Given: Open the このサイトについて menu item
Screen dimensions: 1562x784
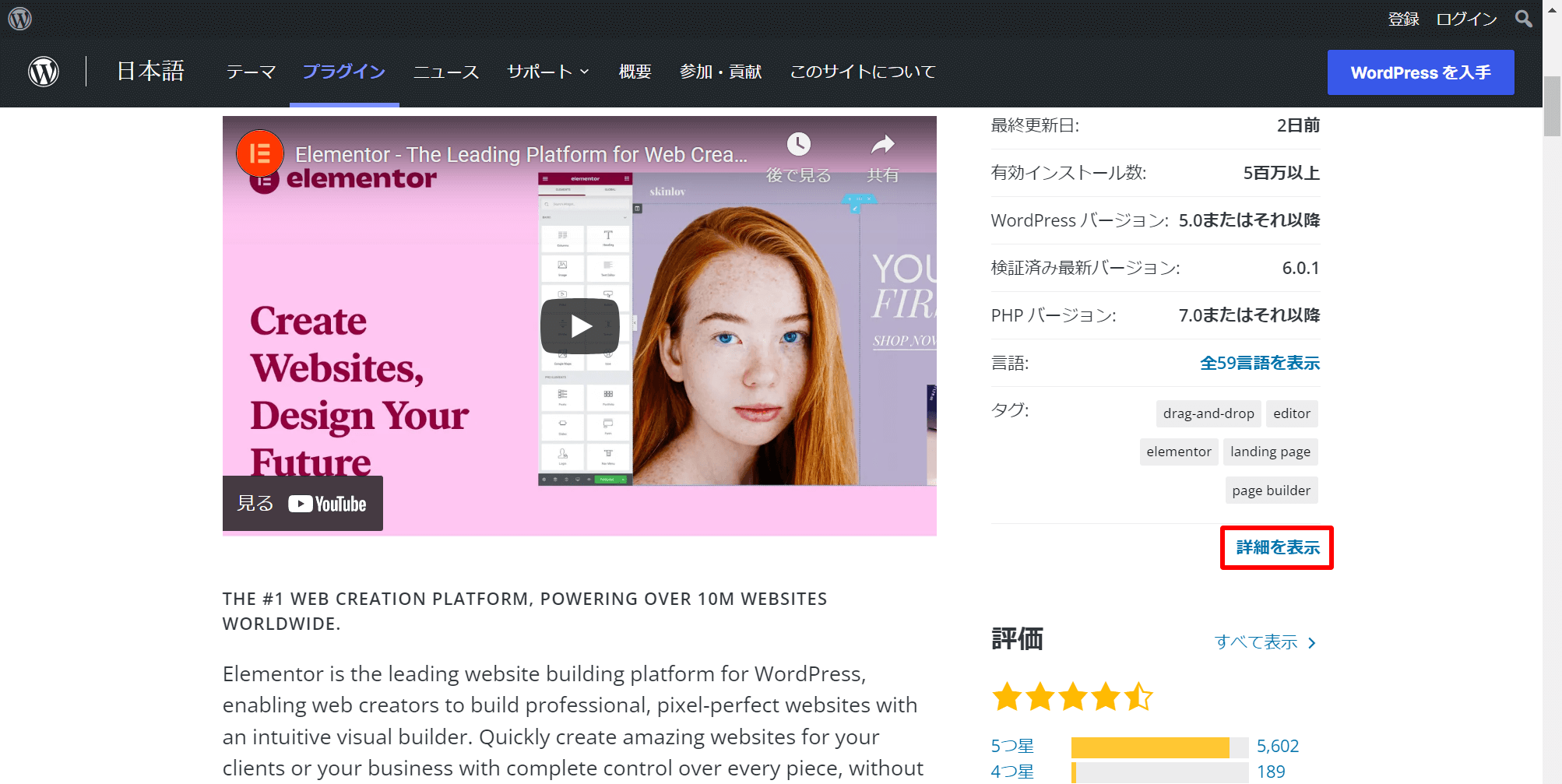Looking at the screenshot, I should (863, 72).
